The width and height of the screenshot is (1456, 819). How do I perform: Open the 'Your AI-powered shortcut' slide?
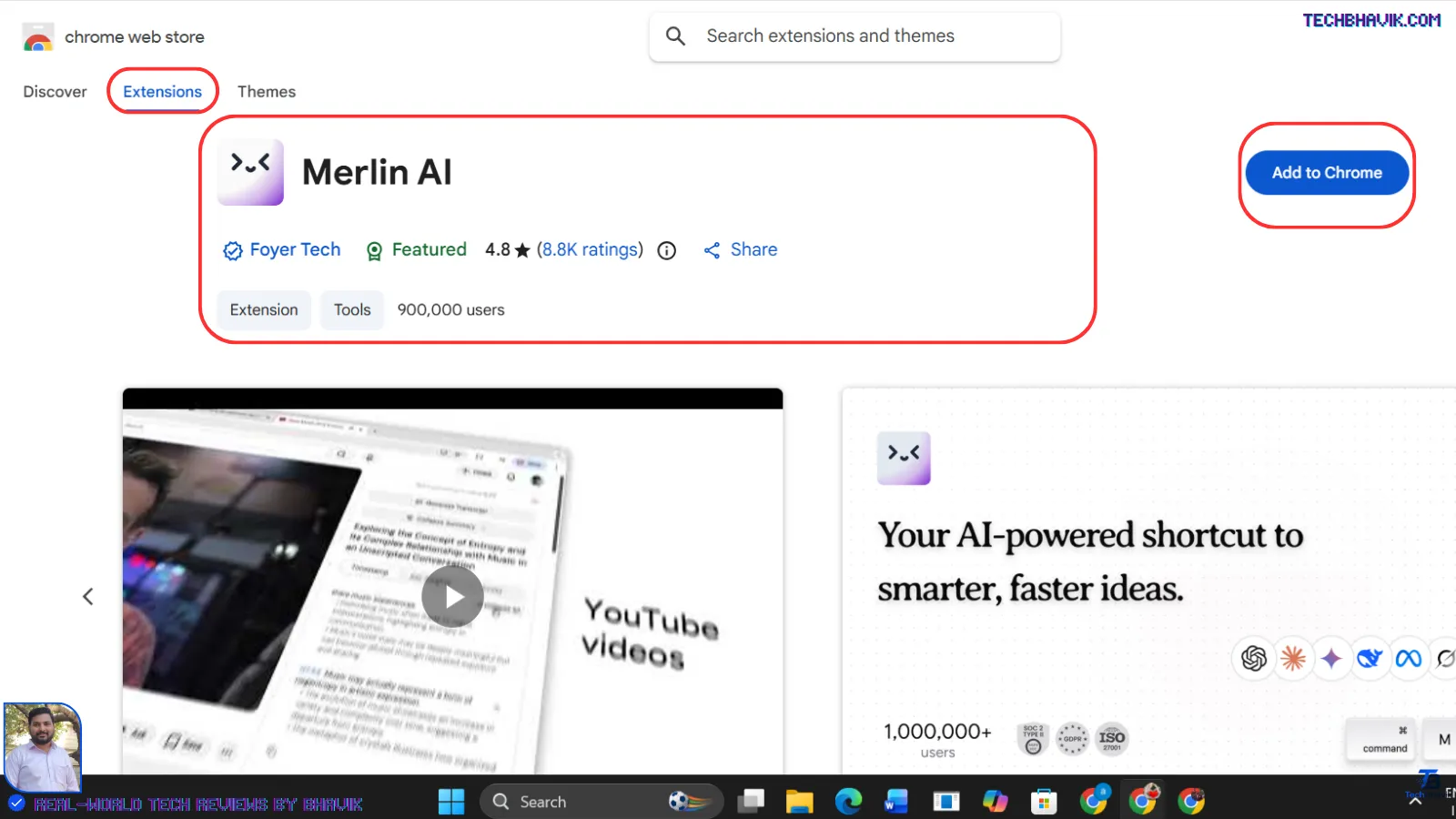click(x=1148, y=581)
